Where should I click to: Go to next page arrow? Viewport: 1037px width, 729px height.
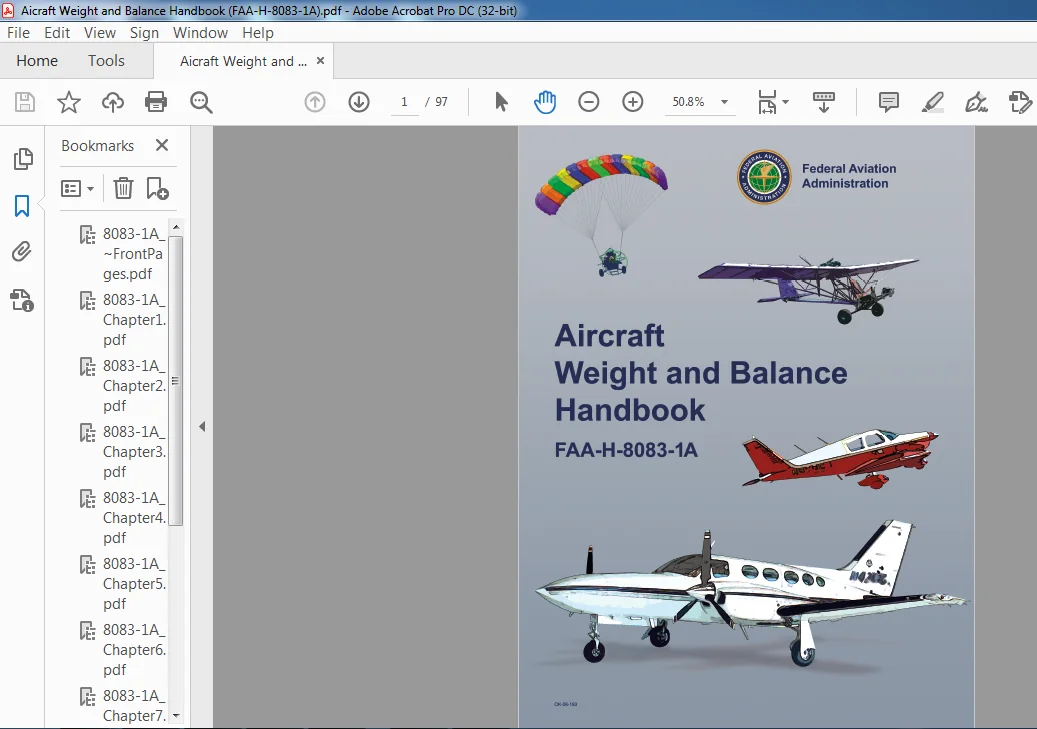coord(359,102)
